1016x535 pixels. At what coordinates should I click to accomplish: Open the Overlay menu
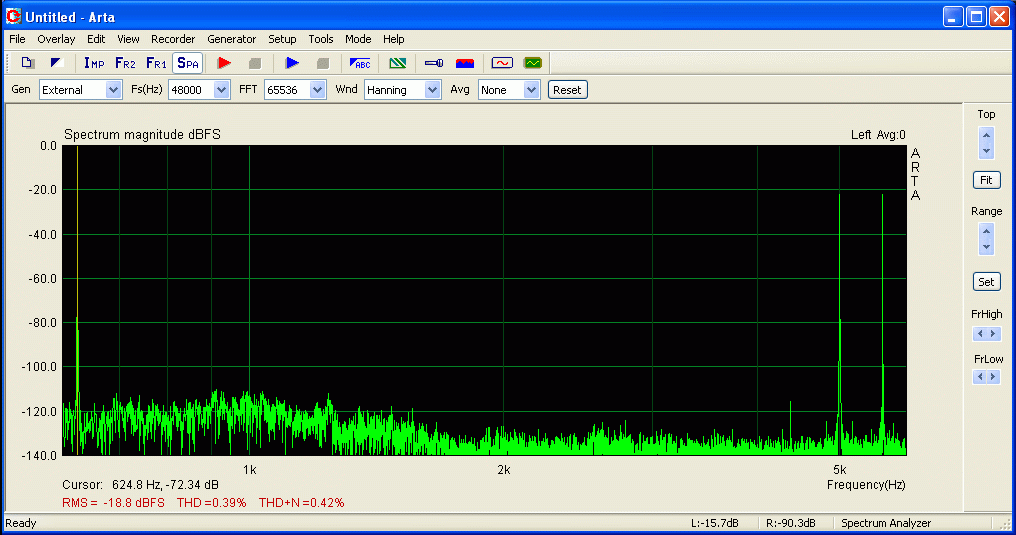[56, 40]
